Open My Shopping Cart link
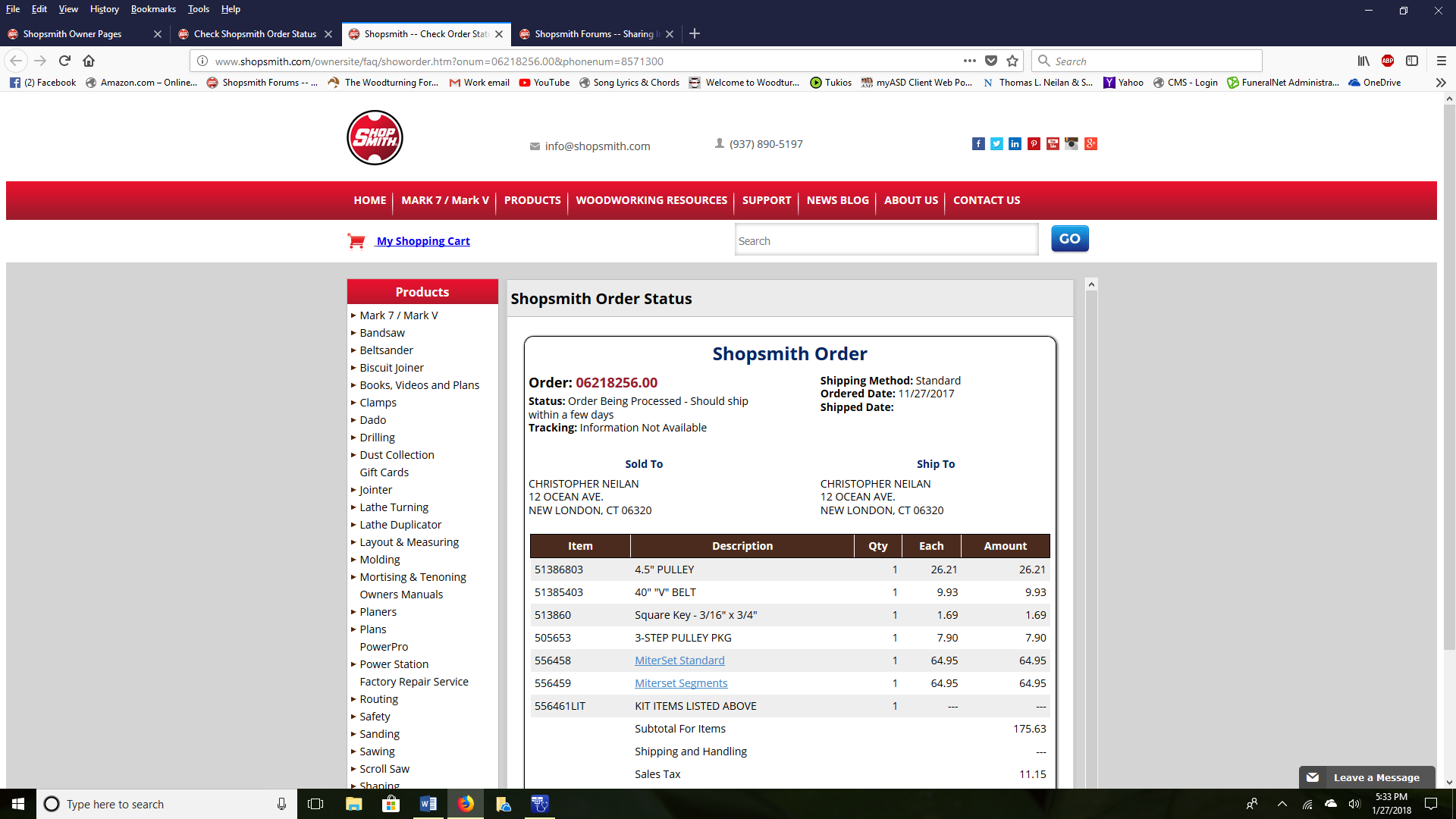The height and width of the screenshot is (819, 1456). pos(423,241)
